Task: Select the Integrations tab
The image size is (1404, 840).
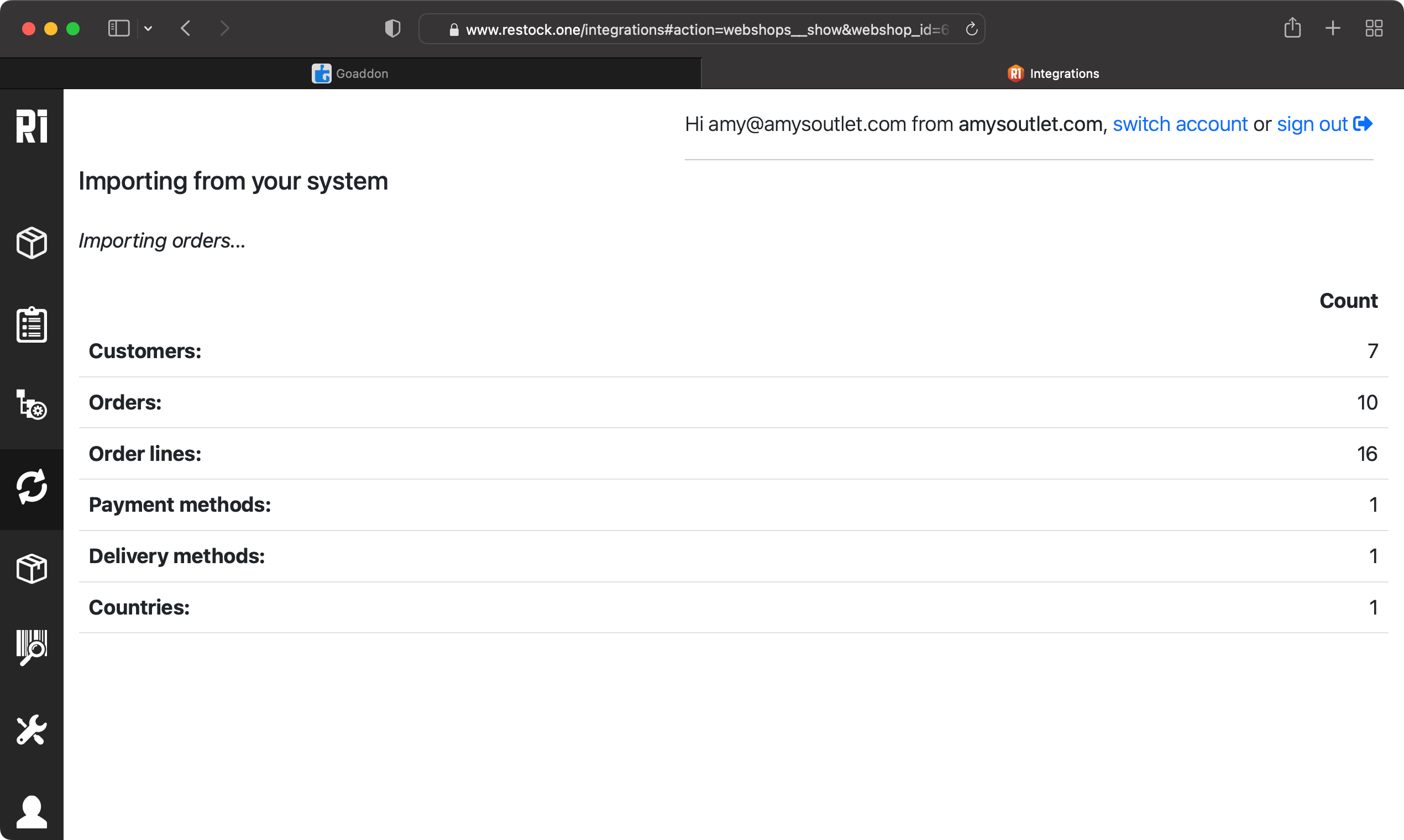Action: [x=1053, y=73]
